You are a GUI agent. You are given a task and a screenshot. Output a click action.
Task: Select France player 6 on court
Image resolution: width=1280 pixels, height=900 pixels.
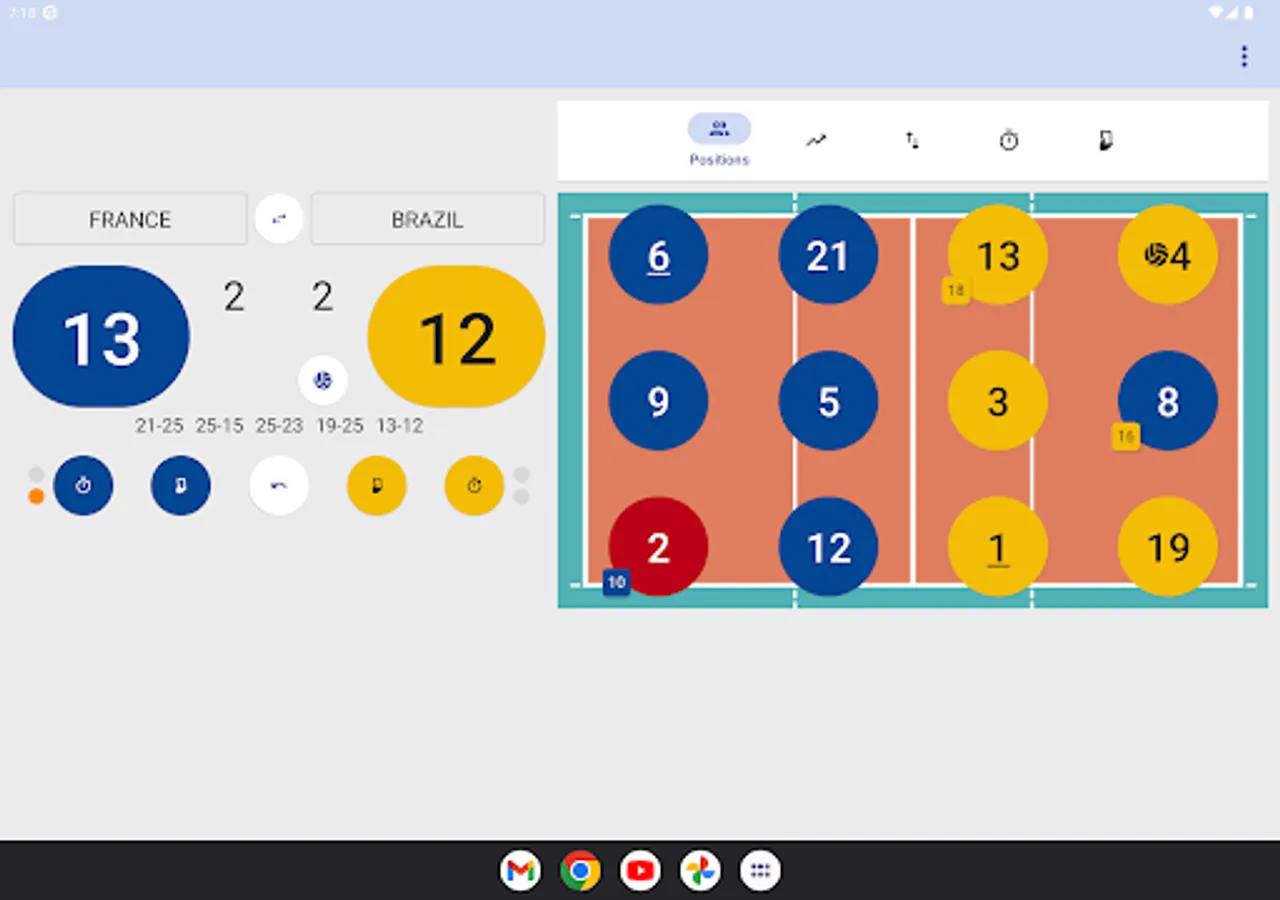[x=658, y=255]
